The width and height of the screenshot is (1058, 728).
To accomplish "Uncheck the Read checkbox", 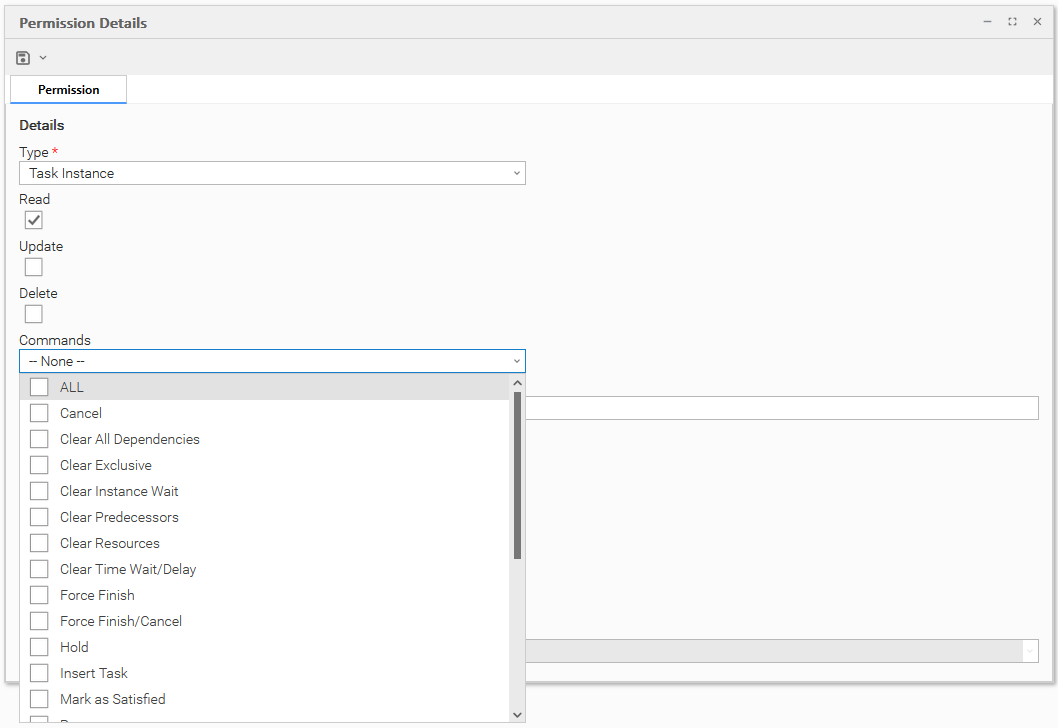I will click(x=34, y=220).
